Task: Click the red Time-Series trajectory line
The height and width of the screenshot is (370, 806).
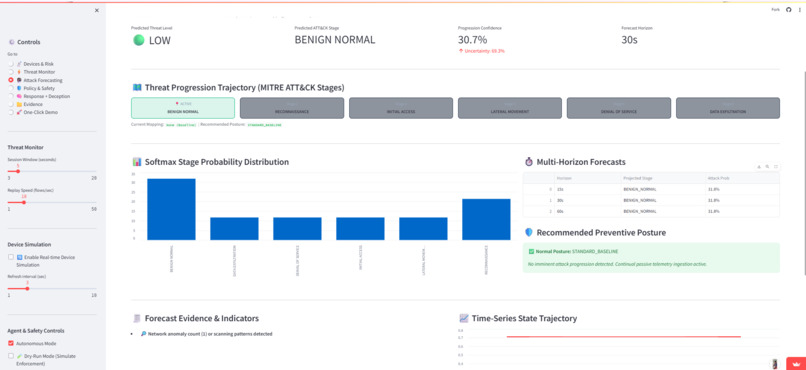Action: pos(624,337)
